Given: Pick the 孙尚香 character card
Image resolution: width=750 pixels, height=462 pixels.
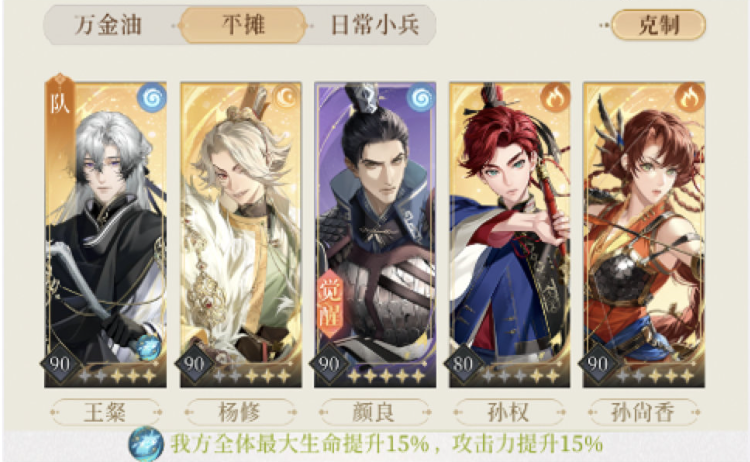Looking at the screenshot, I should point(644,234).
